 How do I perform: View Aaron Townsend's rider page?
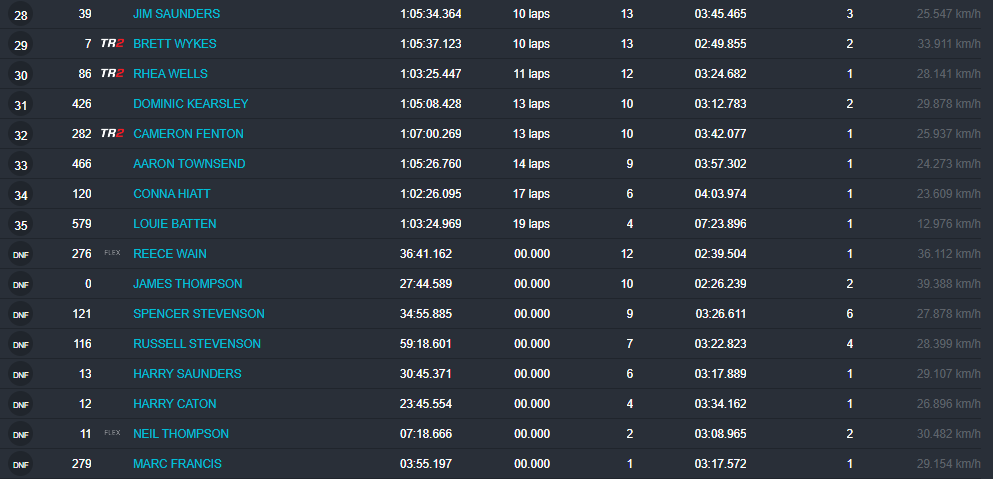click(189, 164)
